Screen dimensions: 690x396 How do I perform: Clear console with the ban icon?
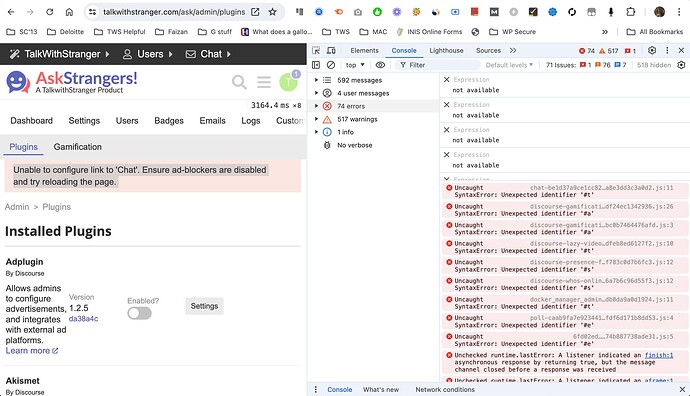331,65
